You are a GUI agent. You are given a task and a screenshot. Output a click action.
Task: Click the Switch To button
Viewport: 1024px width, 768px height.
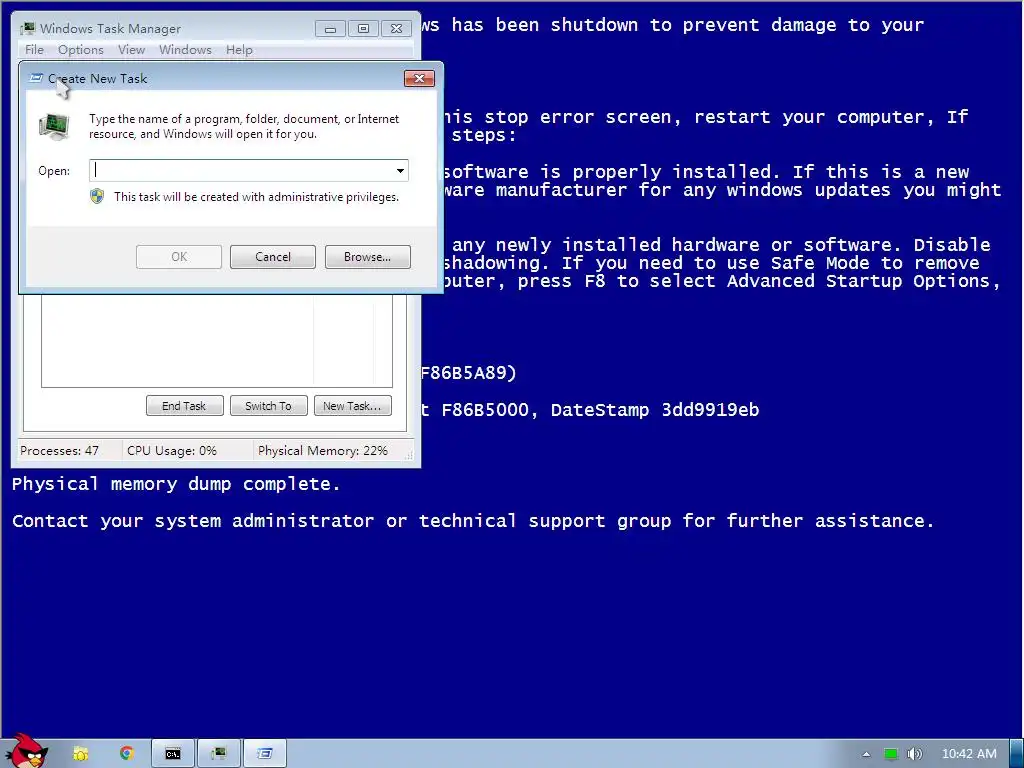268,406
